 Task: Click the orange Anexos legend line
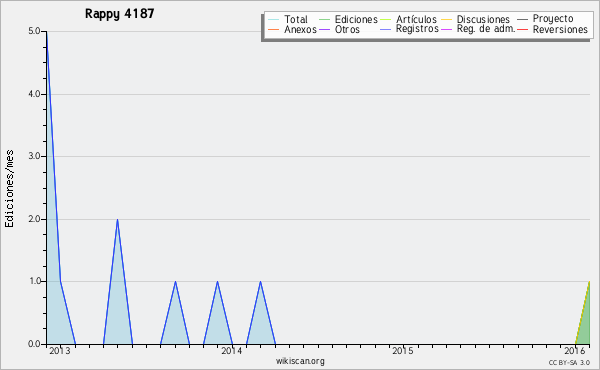click(x=274, y=29)
